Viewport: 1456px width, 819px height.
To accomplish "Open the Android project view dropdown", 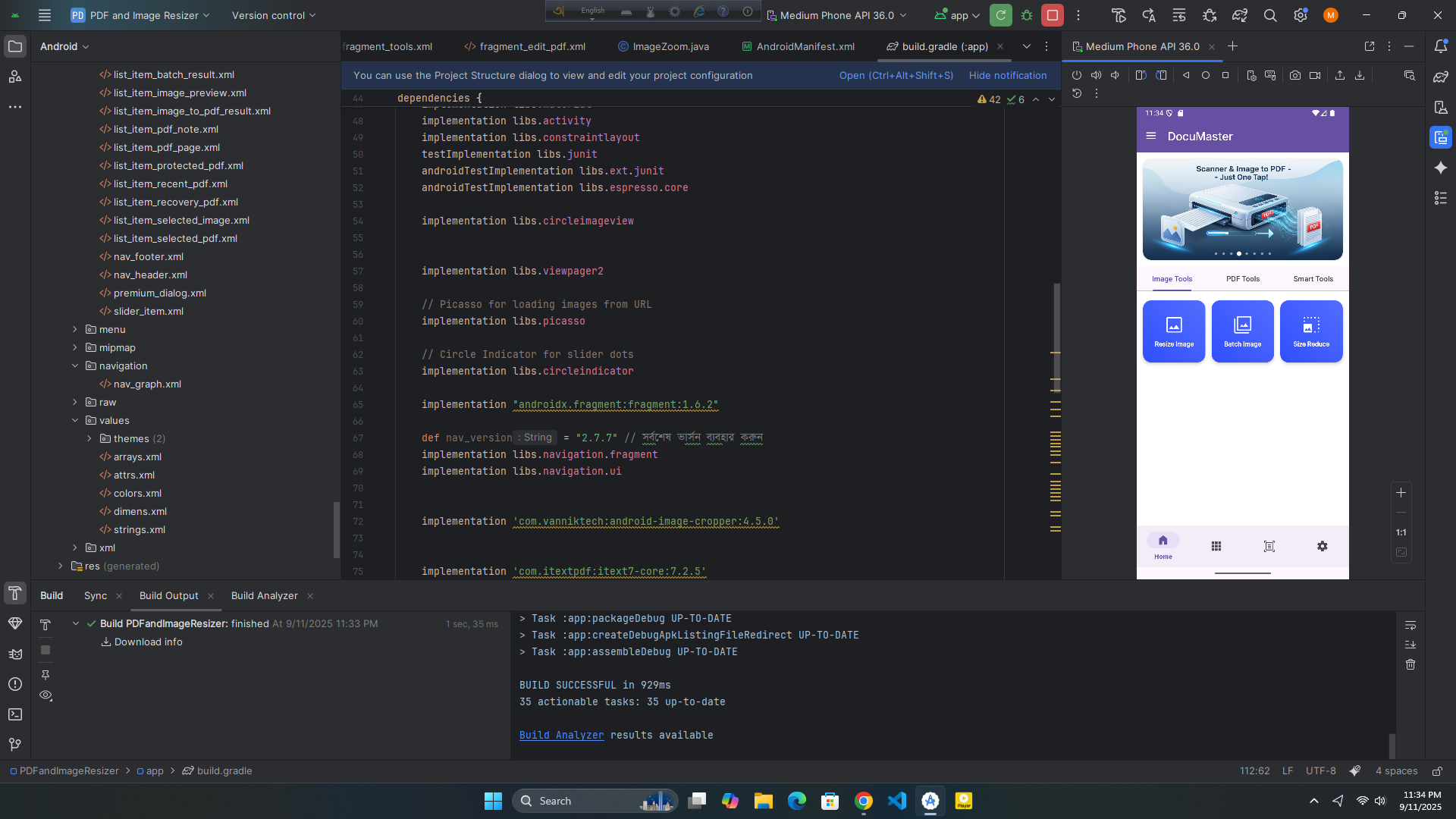I will click(64, 46).
